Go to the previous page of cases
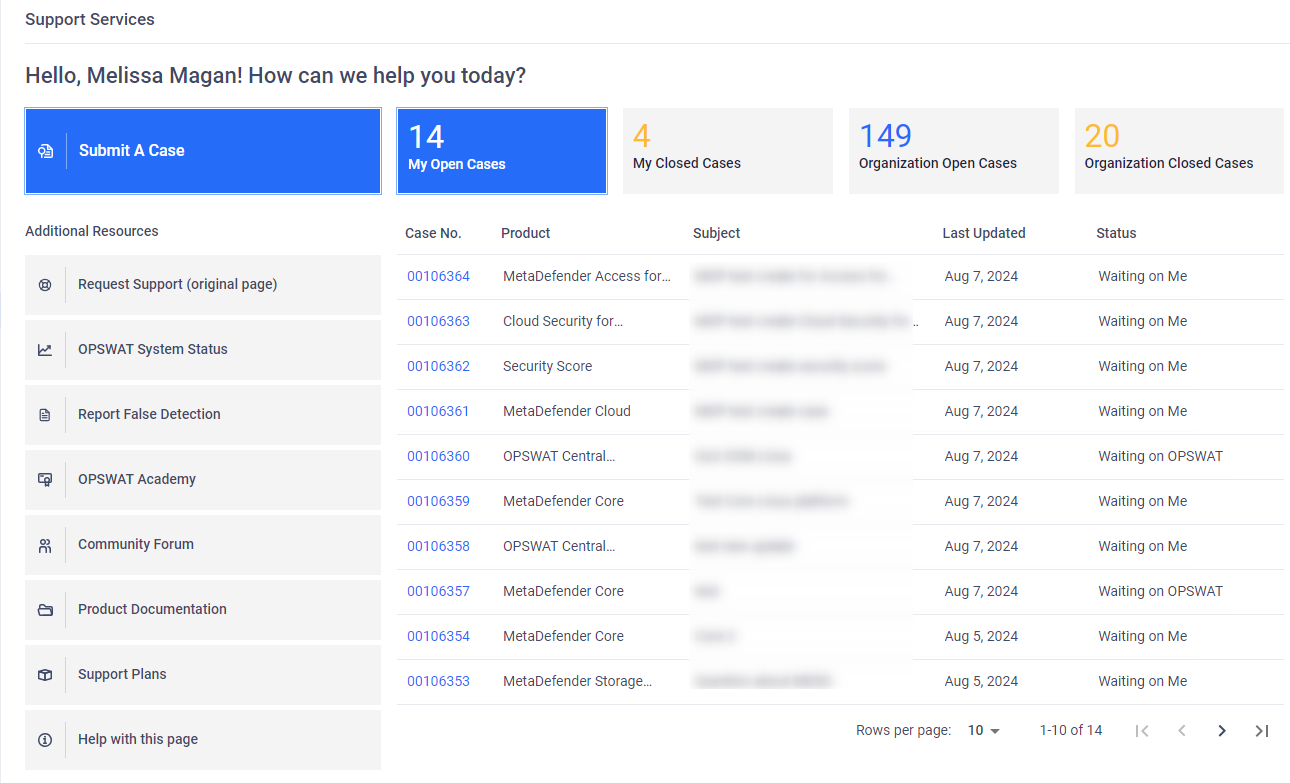This screenshot has height=783, width=1290. pyautogui.click(x=1182, y=731)
